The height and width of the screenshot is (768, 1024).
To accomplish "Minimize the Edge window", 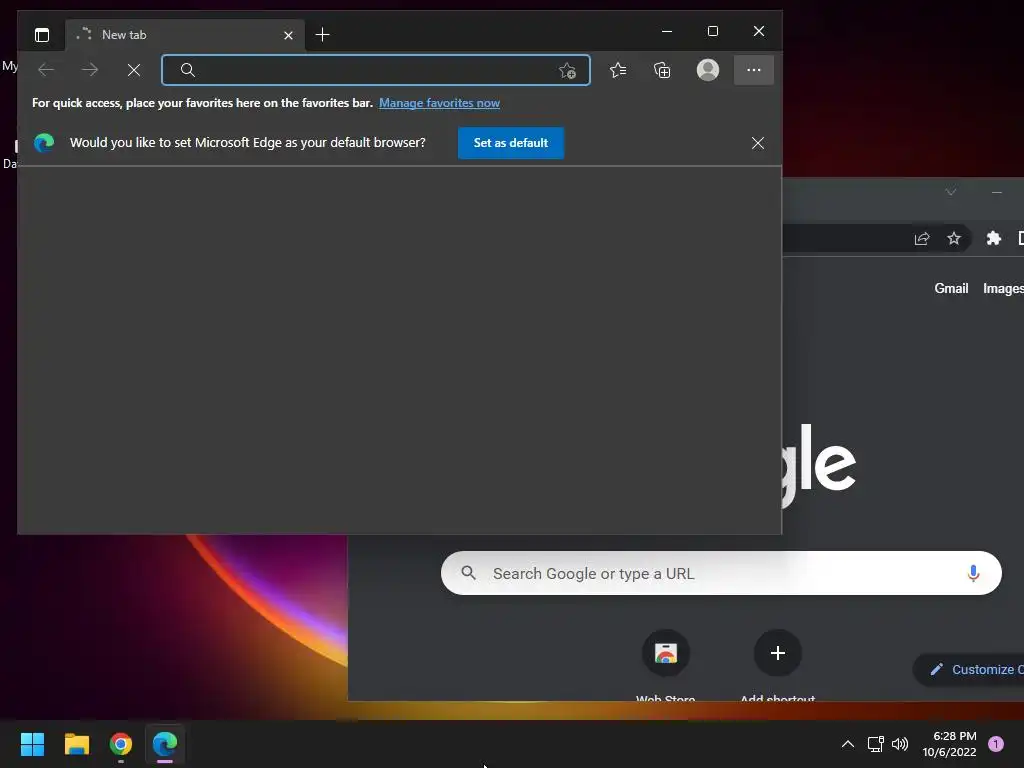I will [667, 31].
